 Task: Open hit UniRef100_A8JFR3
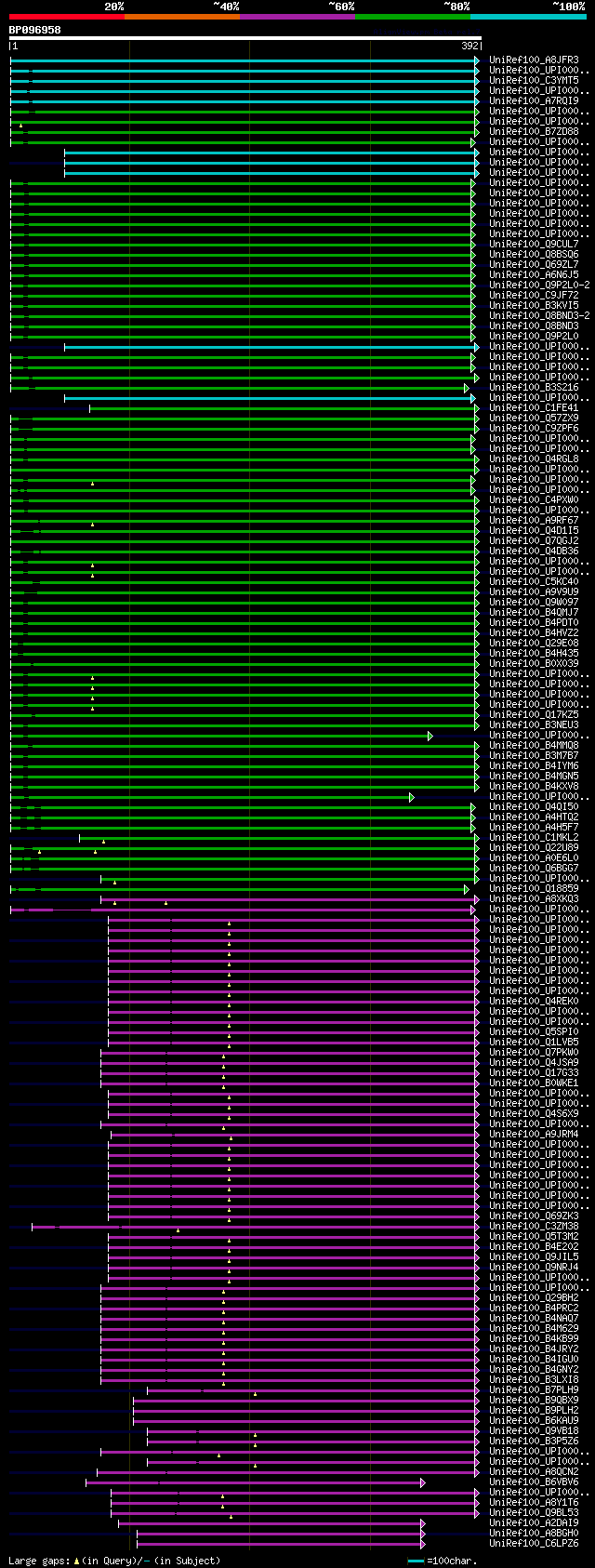534,60
